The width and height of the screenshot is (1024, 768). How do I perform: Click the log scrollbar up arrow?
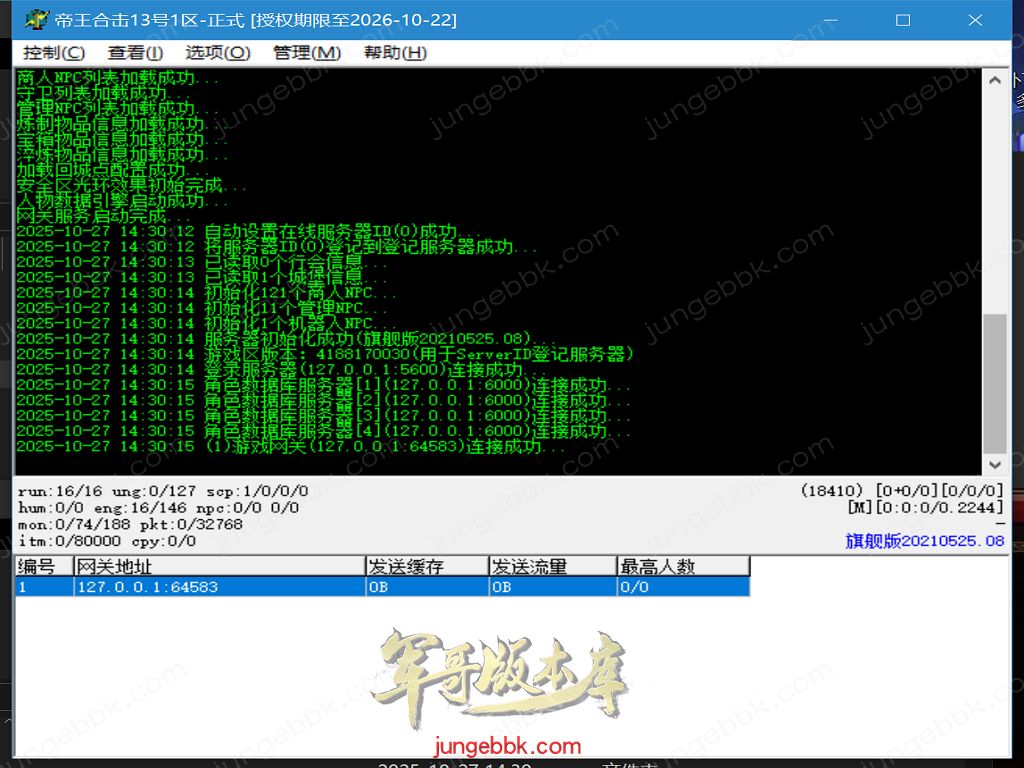[995, 81]
